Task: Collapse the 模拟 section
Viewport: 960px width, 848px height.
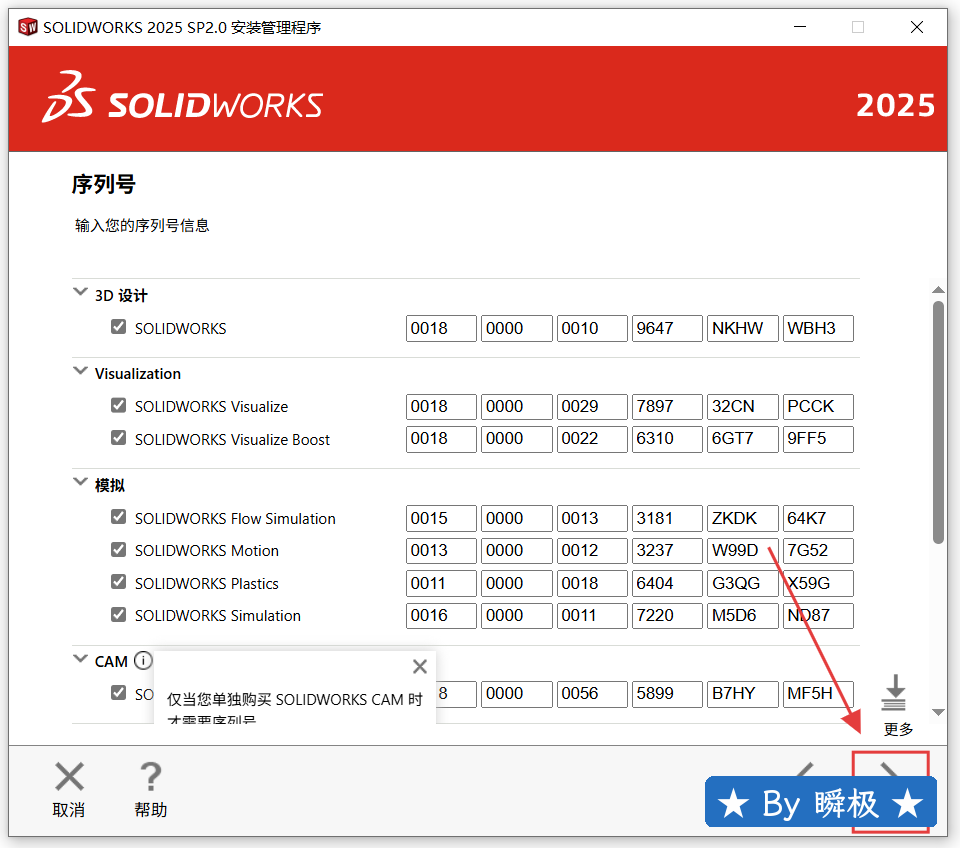Action: pos(80,483)
